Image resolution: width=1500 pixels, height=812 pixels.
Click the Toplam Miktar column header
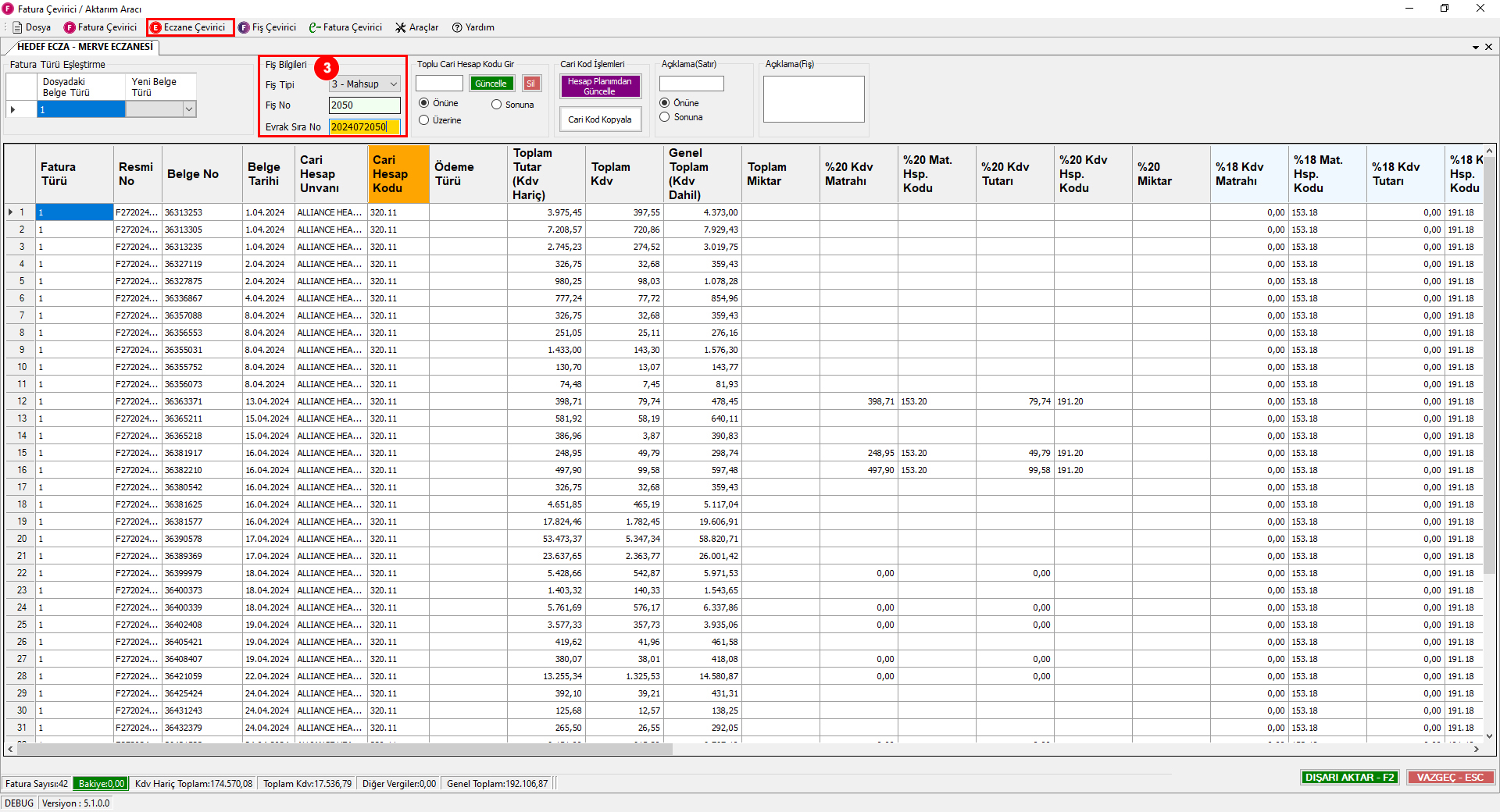780,174
